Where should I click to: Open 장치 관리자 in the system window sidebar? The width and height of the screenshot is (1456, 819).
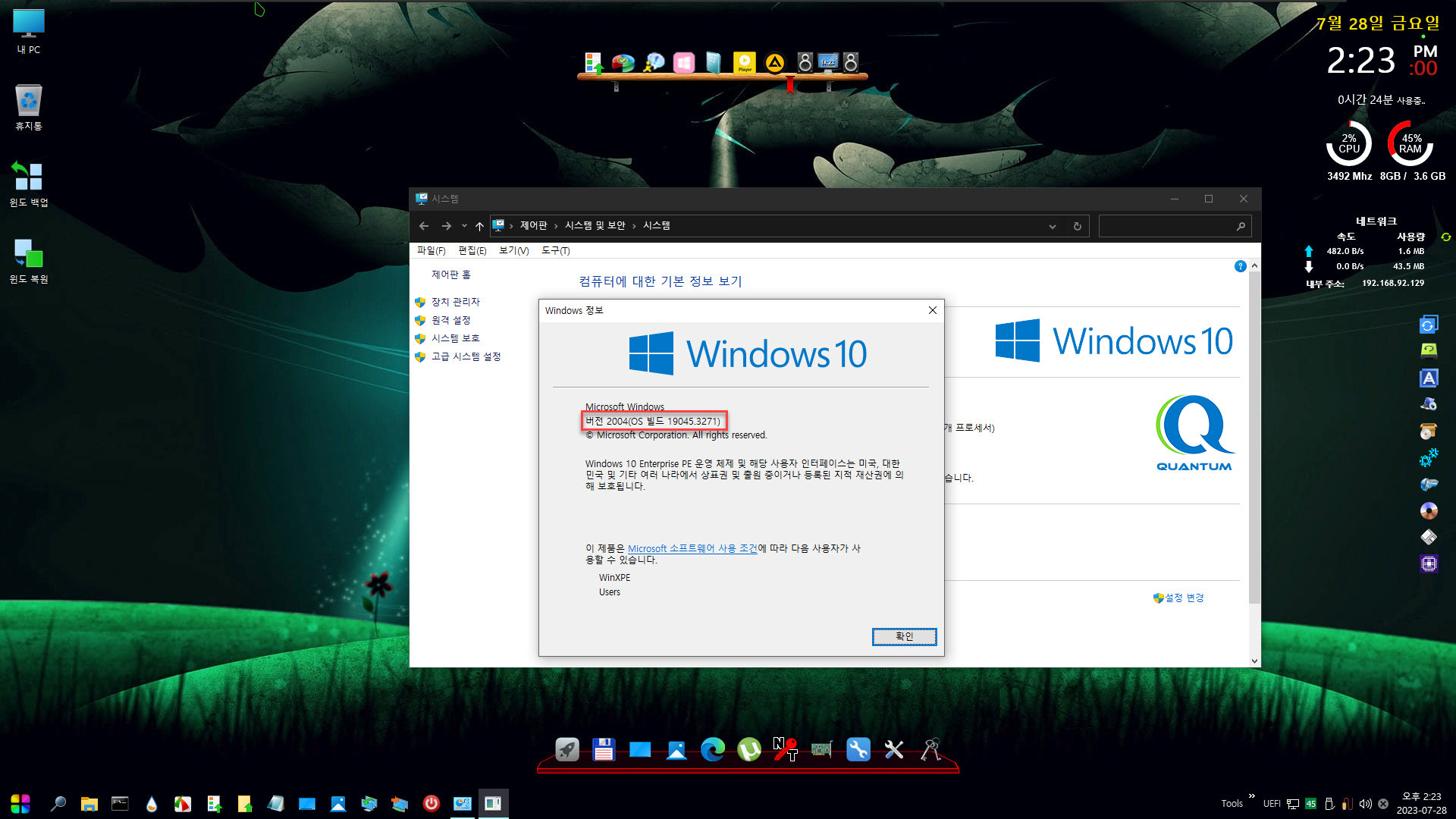455,302
